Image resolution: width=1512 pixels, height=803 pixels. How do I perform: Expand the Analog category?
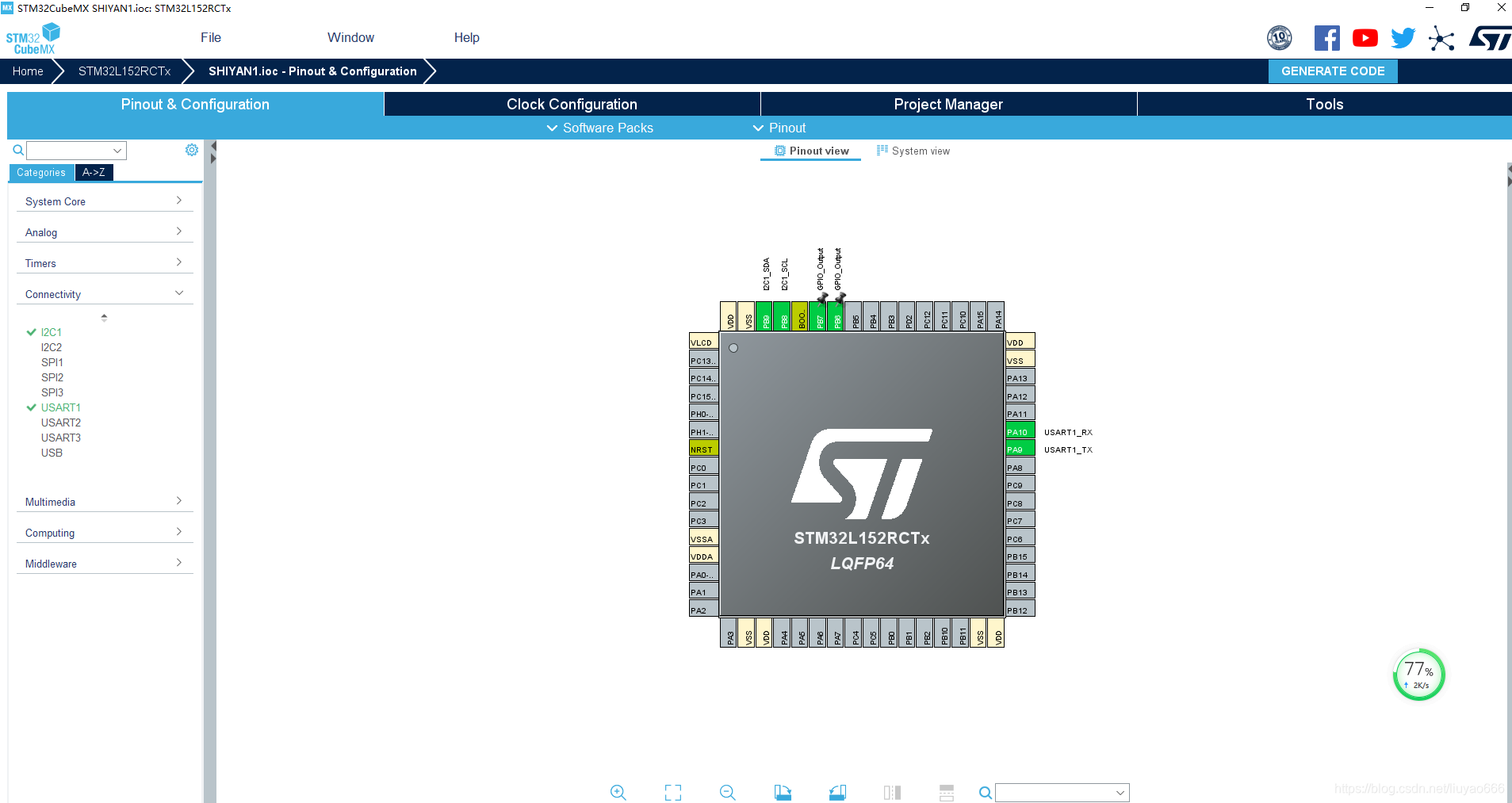[x=105, y=232]
